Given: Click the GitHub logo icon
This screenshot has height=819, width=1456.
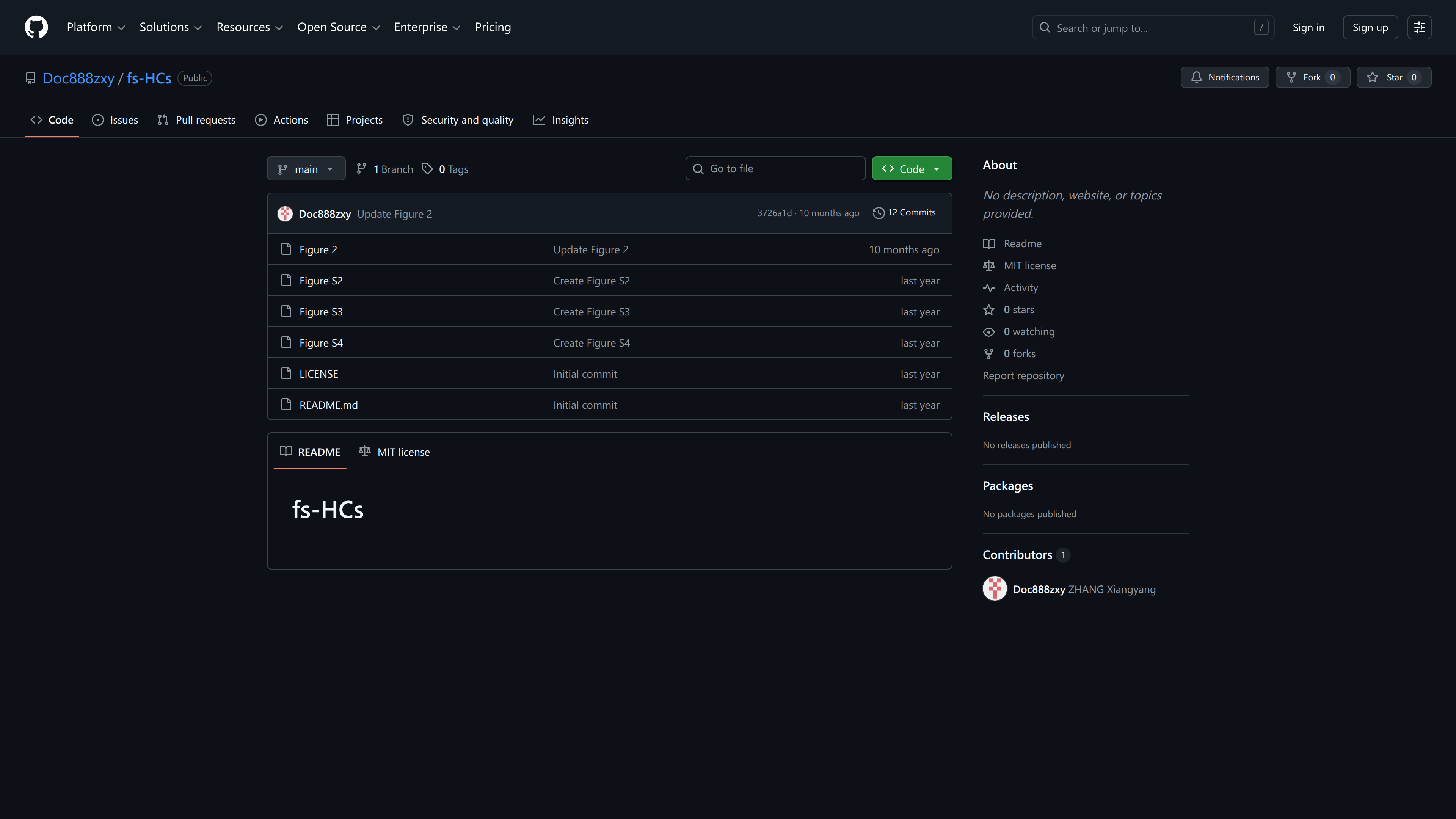Looking at the screenshot, I should coord(36,27).
